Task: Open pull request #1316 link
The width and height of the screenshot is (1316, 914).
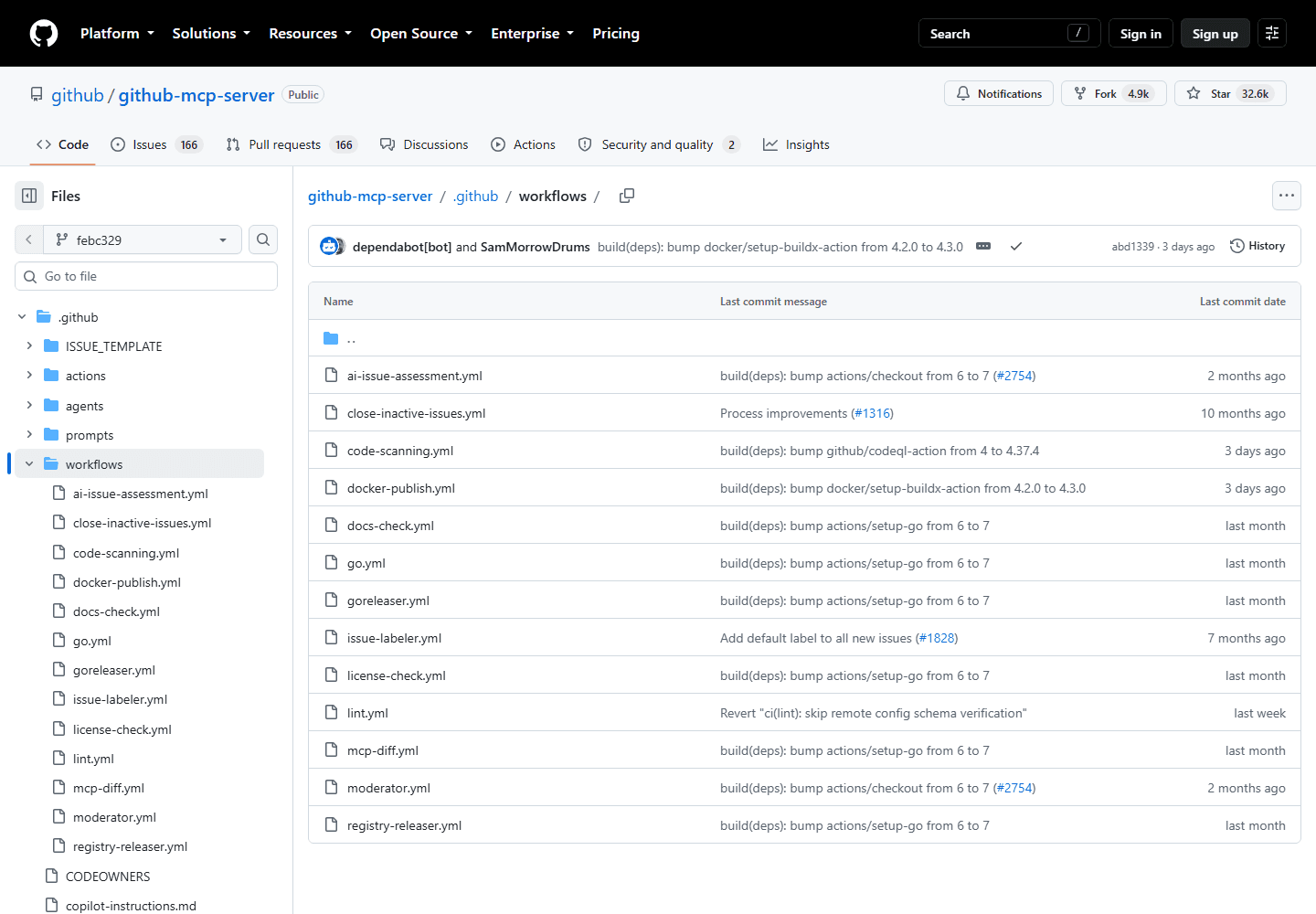Action: tap(873, 413)
